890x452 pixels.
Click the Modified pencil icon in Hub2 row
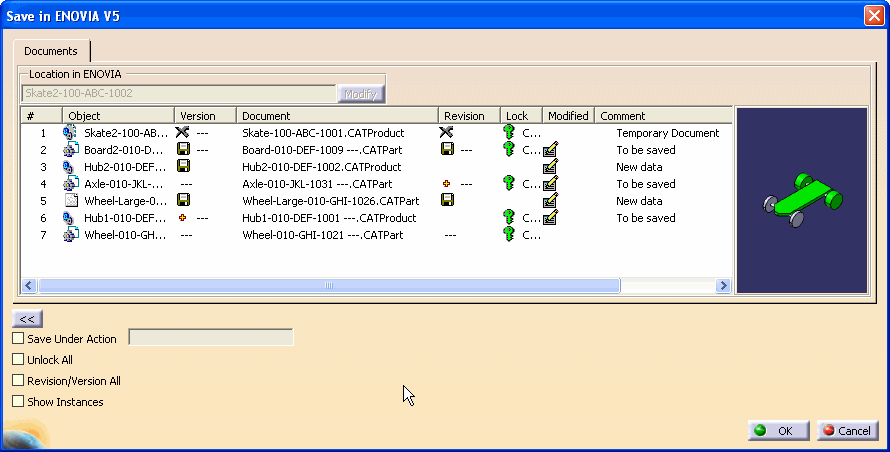point(550,166)
